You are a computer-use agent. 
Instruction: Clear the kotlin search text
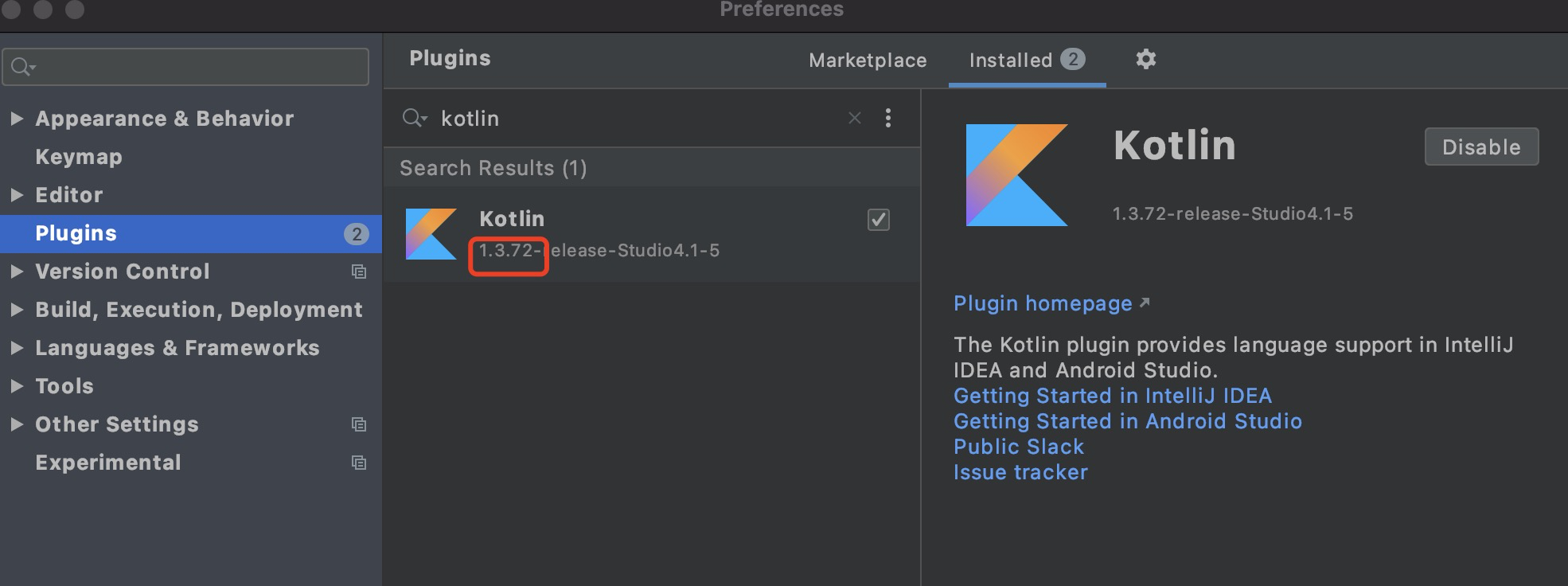(x=855, y=119)
